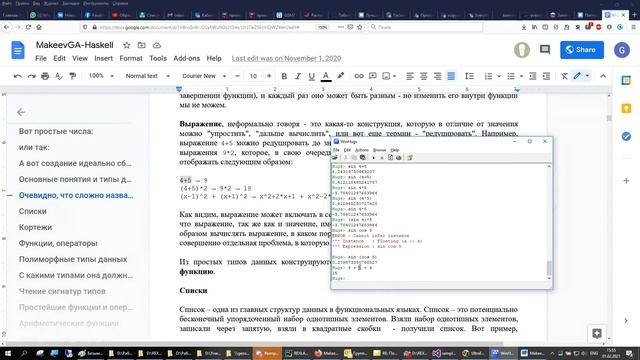The height and width of the screenshot is (360, 640).
Task: Open the insert image dropdown arrow
Action: point(394,76)
